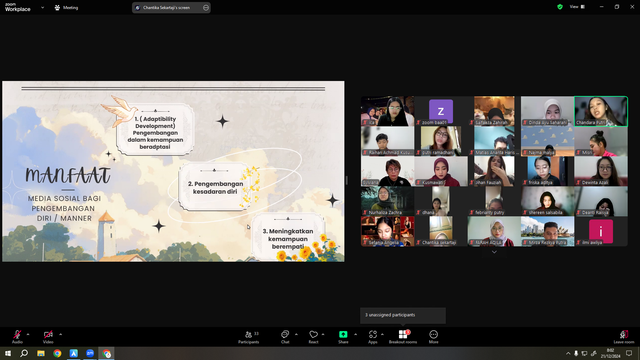The image size is (640, 360).
Task: Click the taskbar clock and date
Action: [611, 353]
